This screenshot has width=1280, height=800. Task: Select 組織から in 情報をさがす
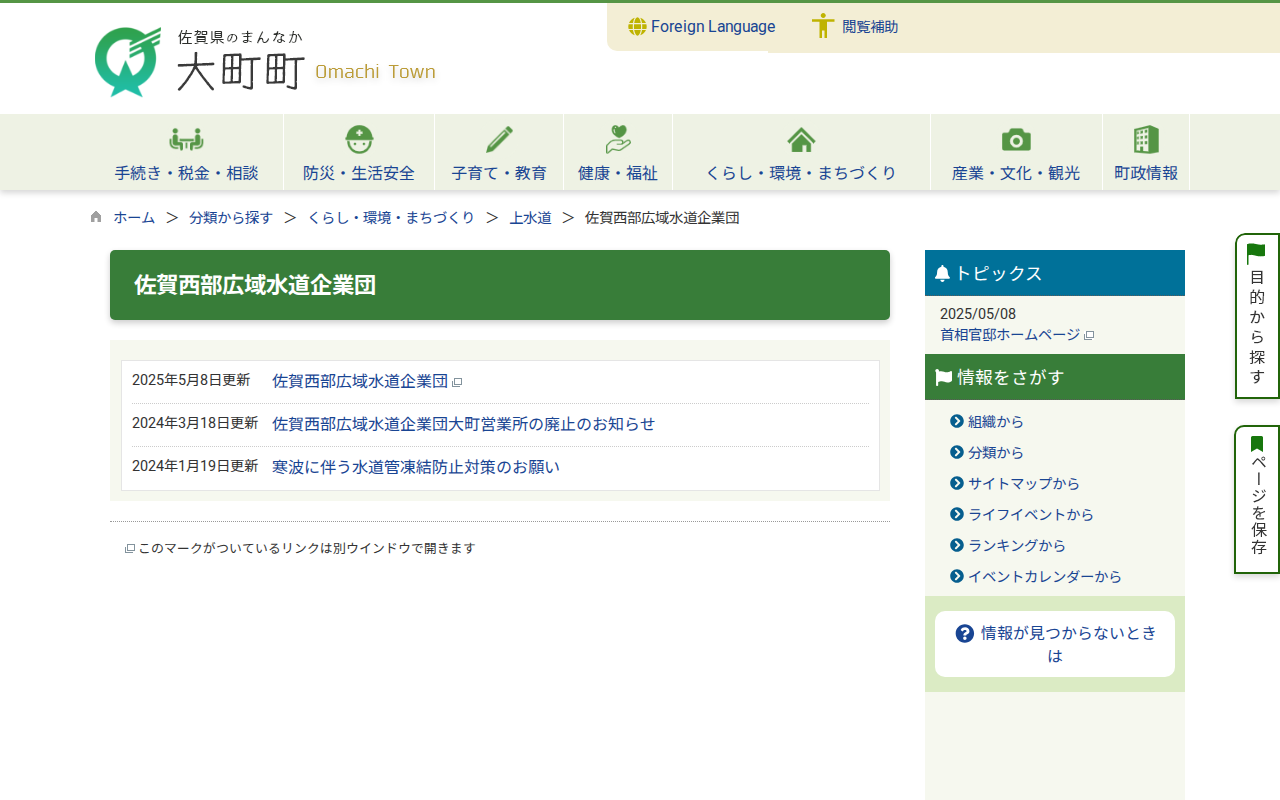tap(996, 422)
